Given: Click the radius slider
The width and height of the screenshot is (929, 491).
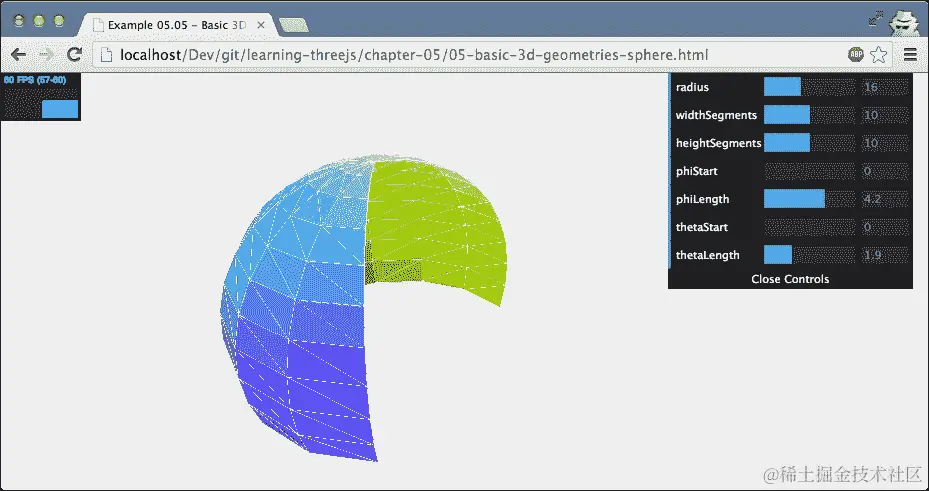Looking at the screenshot, I should tap(809, 87).
